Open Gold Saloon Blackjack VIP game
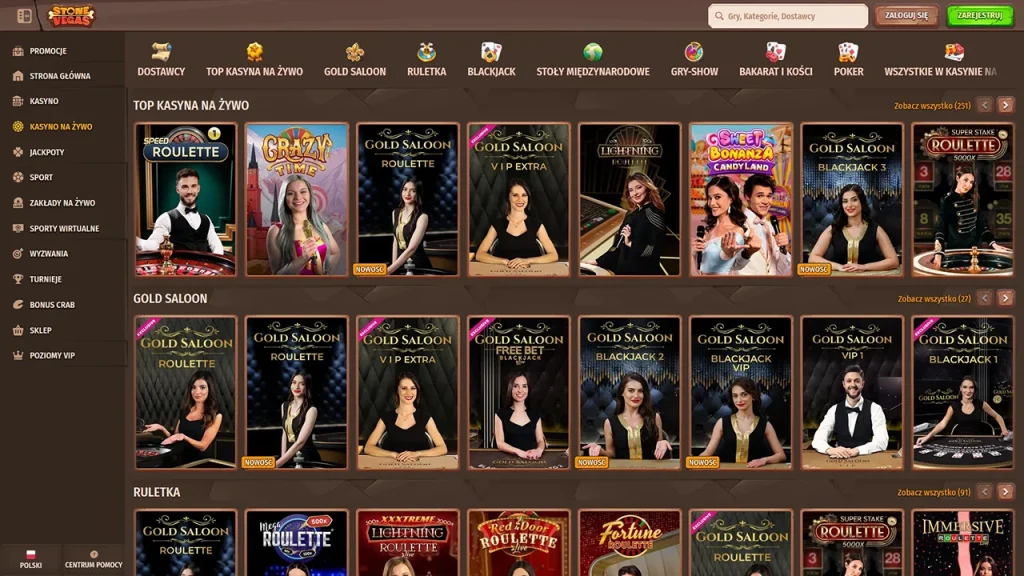This screenshot has width=1024, height=576. click(741, 392)
